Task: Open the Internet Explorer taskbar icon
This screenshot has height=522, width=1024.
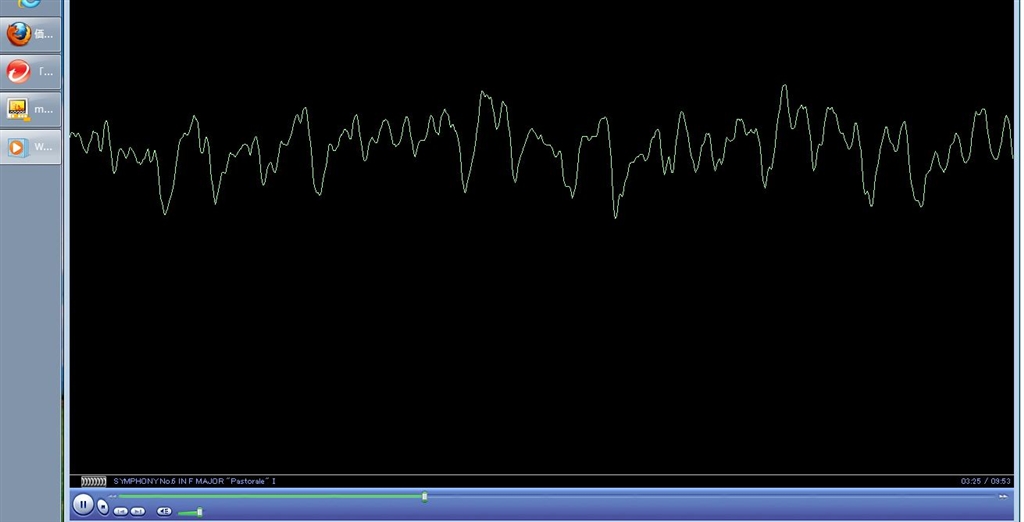Action: pyautogui.click(x=31, y=5)
